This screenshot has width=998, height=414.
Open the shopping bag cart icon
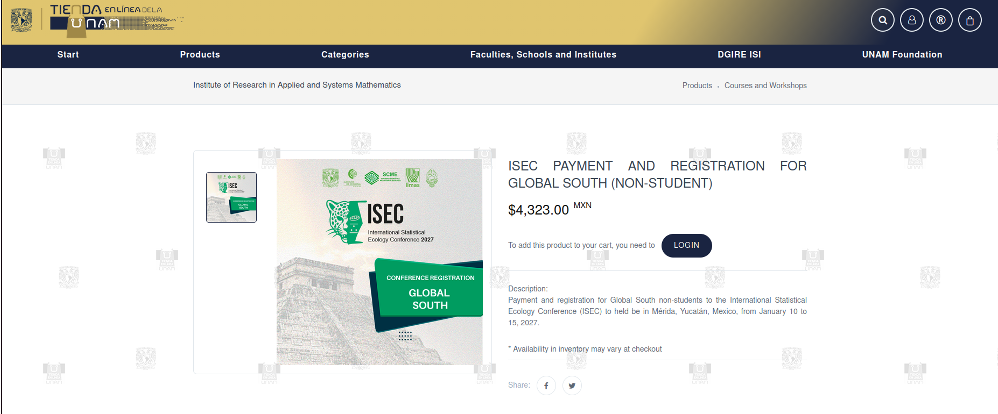[x=970, y=20]
